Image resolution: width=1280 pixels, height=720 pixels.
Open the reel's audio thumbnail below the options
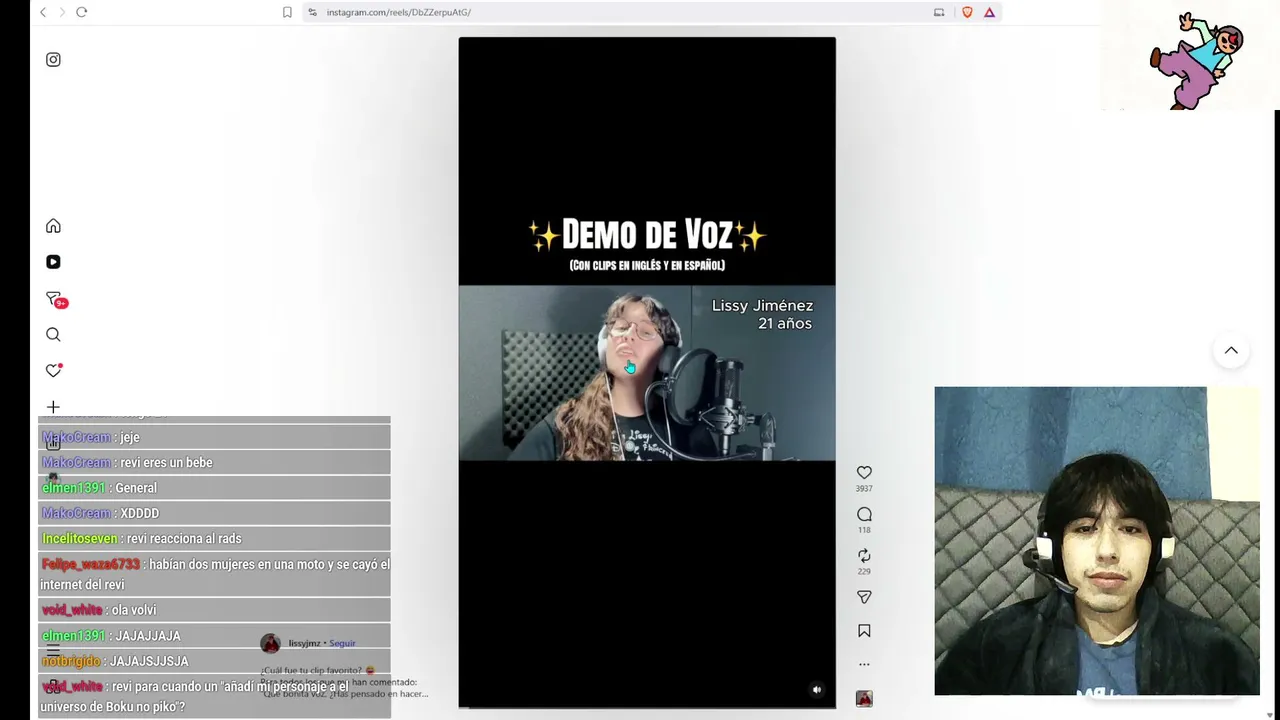tap(864, 699)
